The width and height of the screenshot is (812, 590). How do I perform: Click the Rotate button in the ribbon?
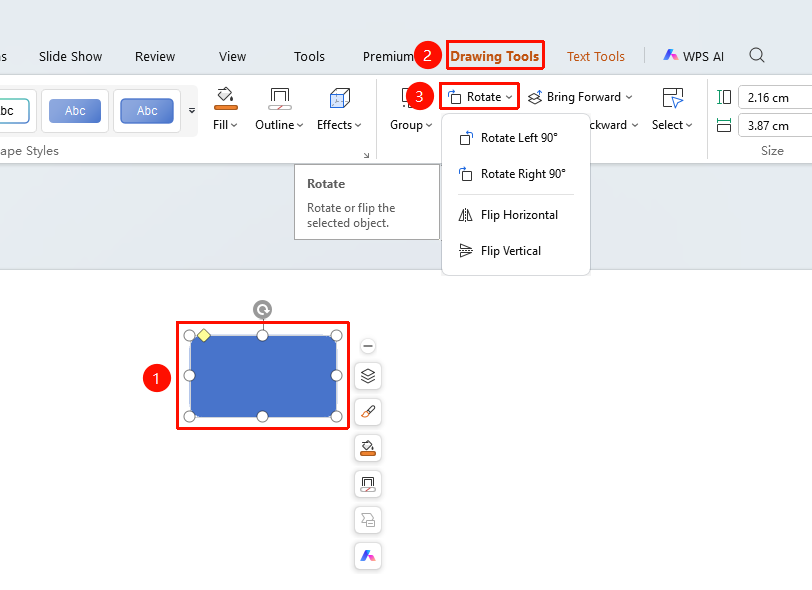[x=480, y=97]
